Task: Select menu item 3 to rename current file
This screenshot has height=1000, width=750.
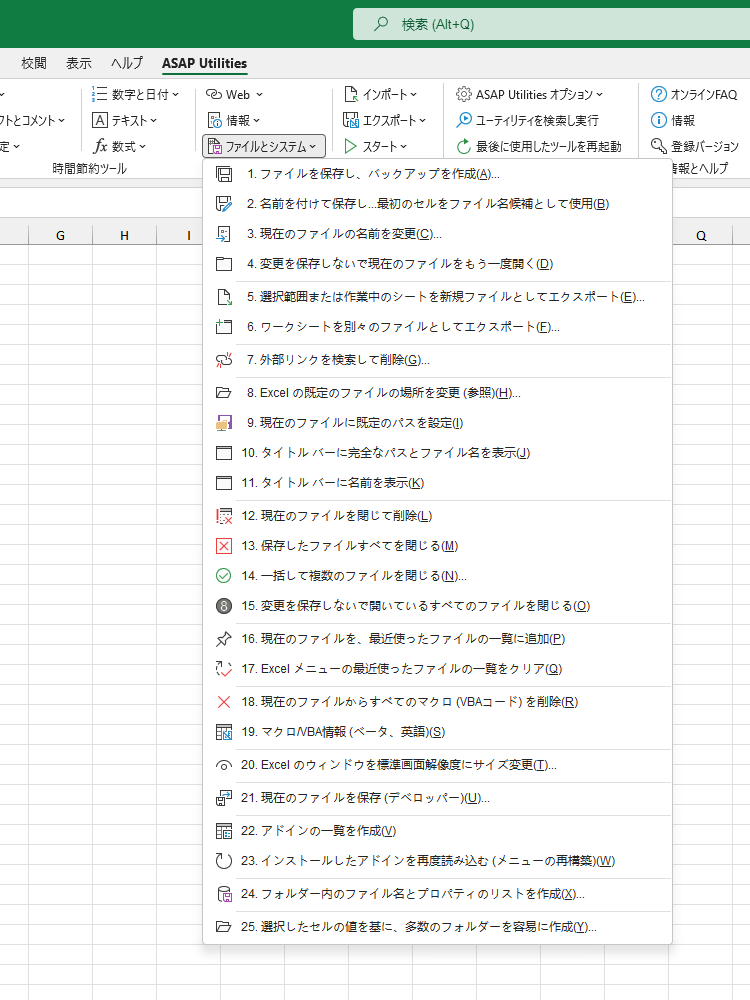Action: pos(344,234)
